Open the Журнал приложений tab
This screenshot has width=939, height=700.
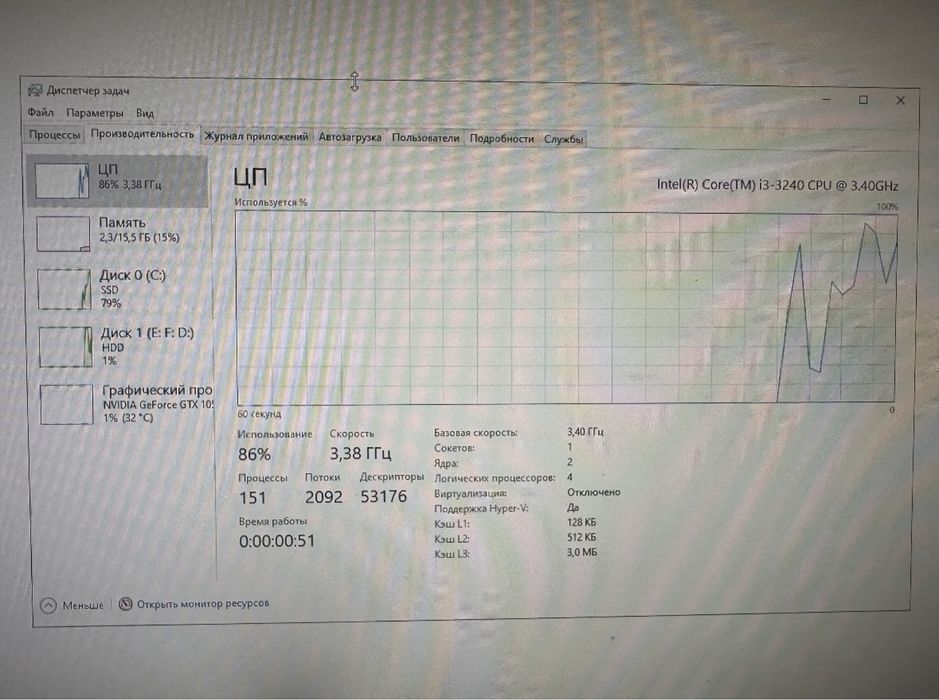click(256, 137)
